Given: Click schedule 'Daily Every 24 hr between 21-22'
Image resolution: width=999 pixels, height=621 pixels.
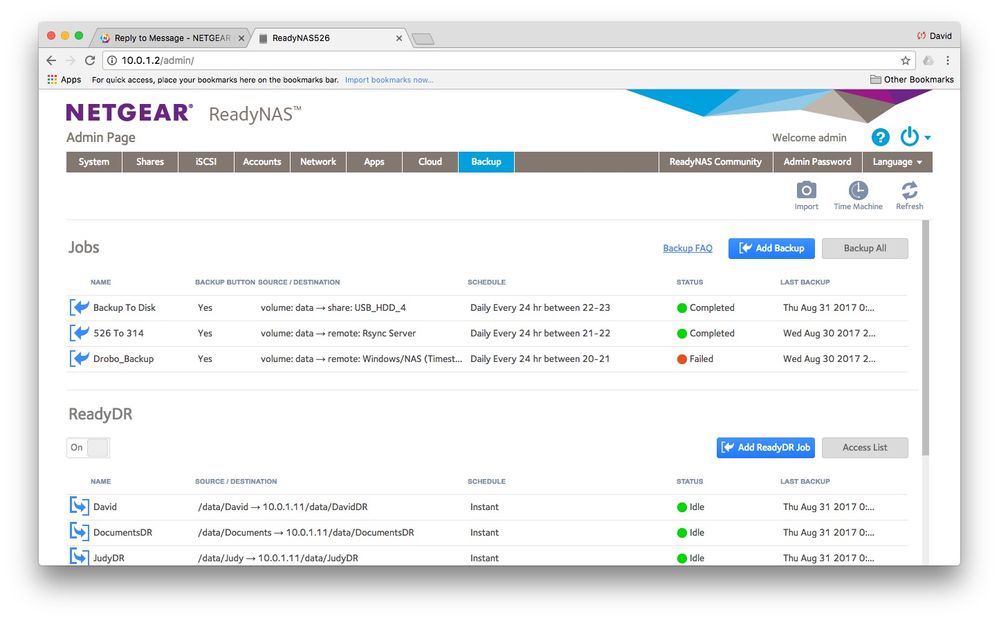Looking at the screenshot, I should point(540,333).
